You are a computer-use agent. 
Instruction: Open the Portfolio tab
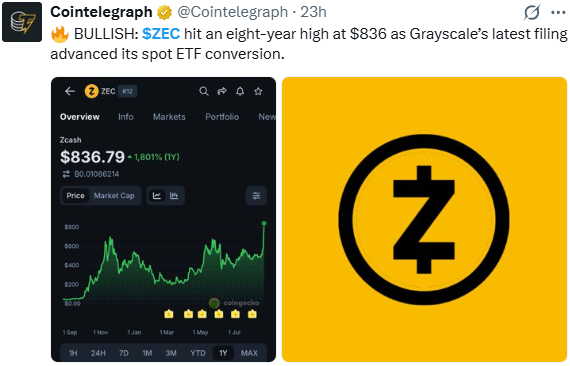[x=222, y=117]
